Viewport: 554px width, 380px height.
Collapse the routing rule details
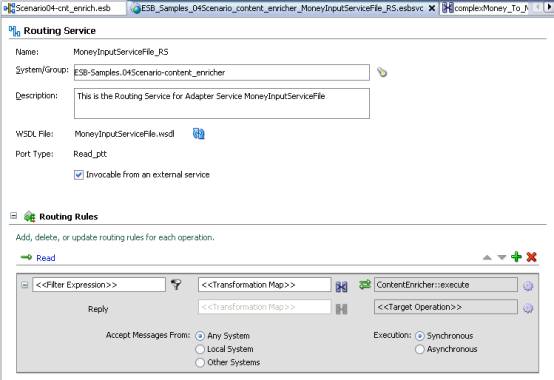tap(24, 285)
